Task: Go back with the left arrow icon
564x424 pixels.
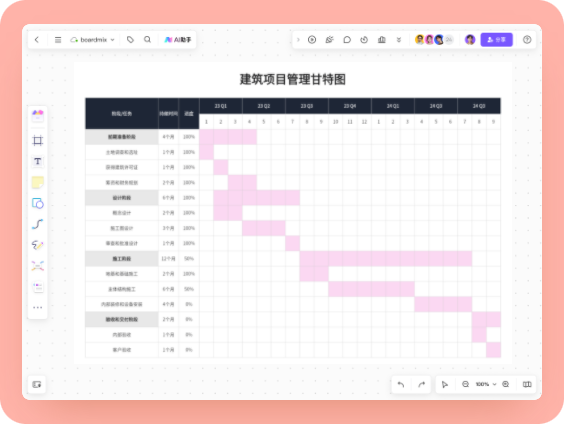Action: tap(37, 40)
